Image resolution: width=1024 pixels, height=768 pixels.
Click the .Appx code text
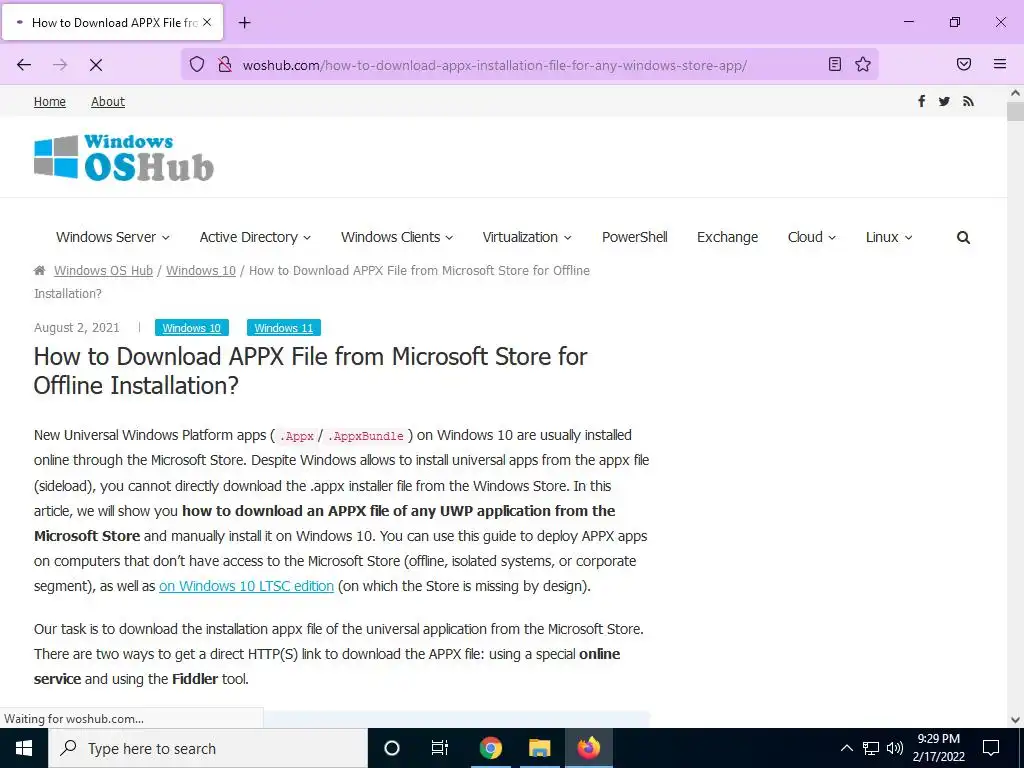point(296,436)
